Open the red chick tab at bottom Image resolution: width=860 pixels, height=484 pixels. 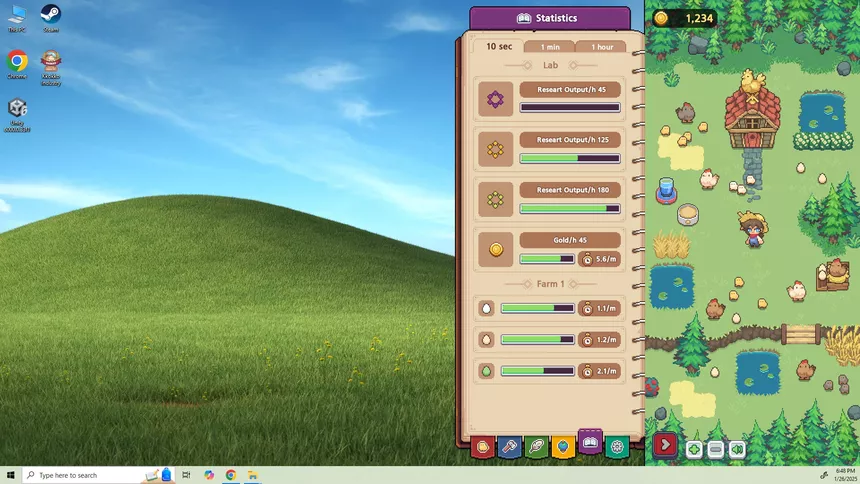[483, 447]
